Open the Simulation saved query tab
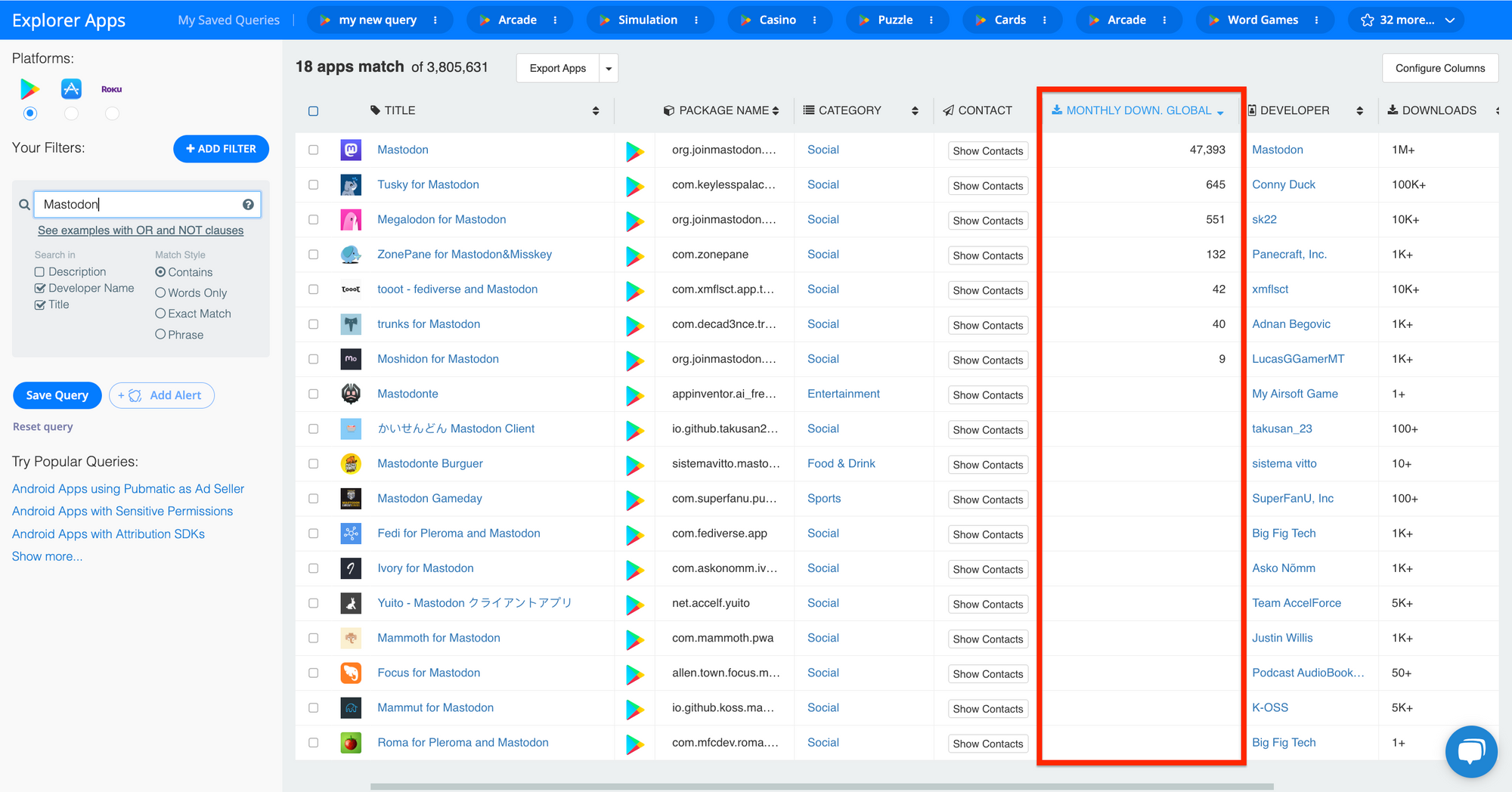Screen dimensions: 1512x792 (648, 20)
